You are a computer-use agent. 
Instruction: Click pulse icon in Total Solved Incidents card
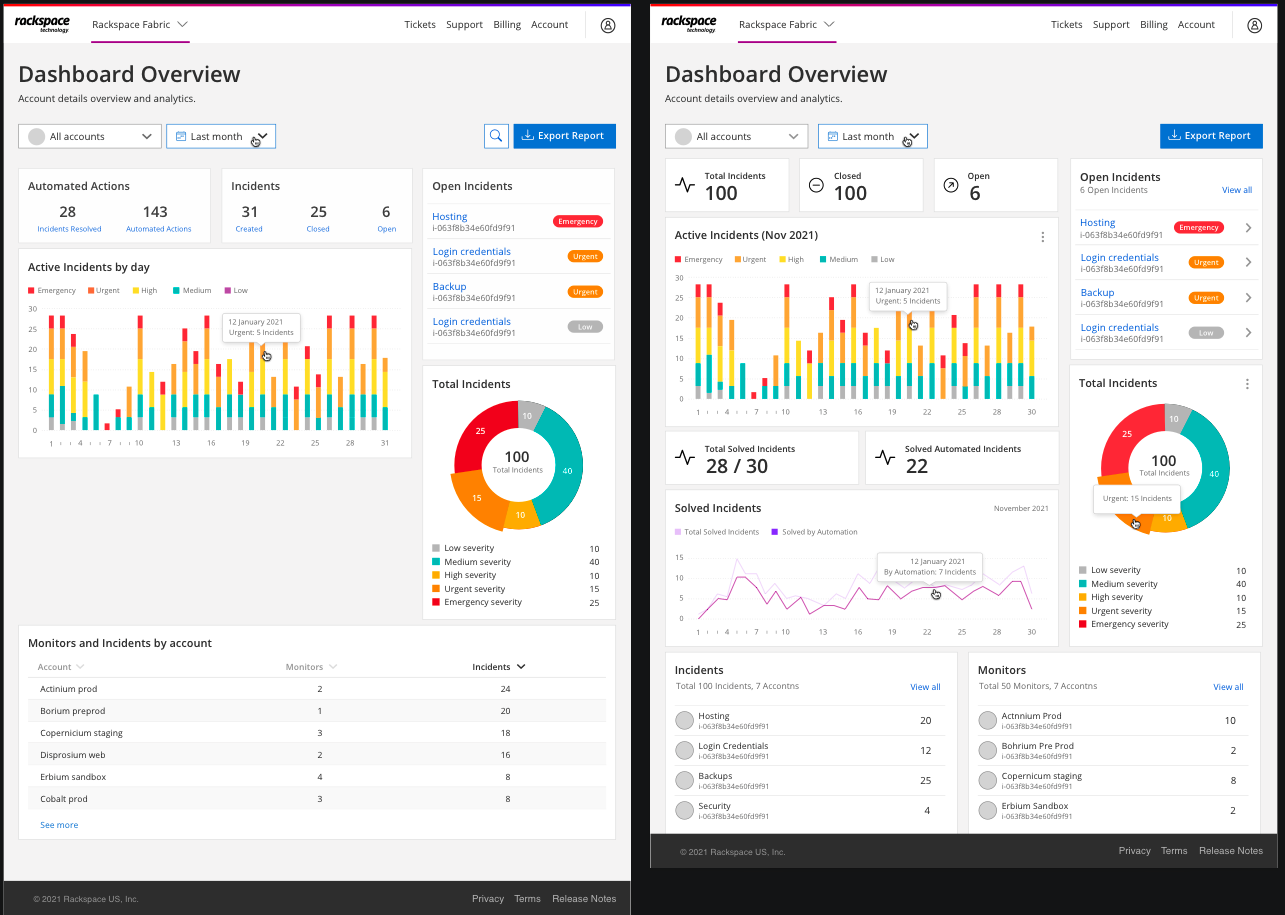pyautogui.click(x=685, y=458)
